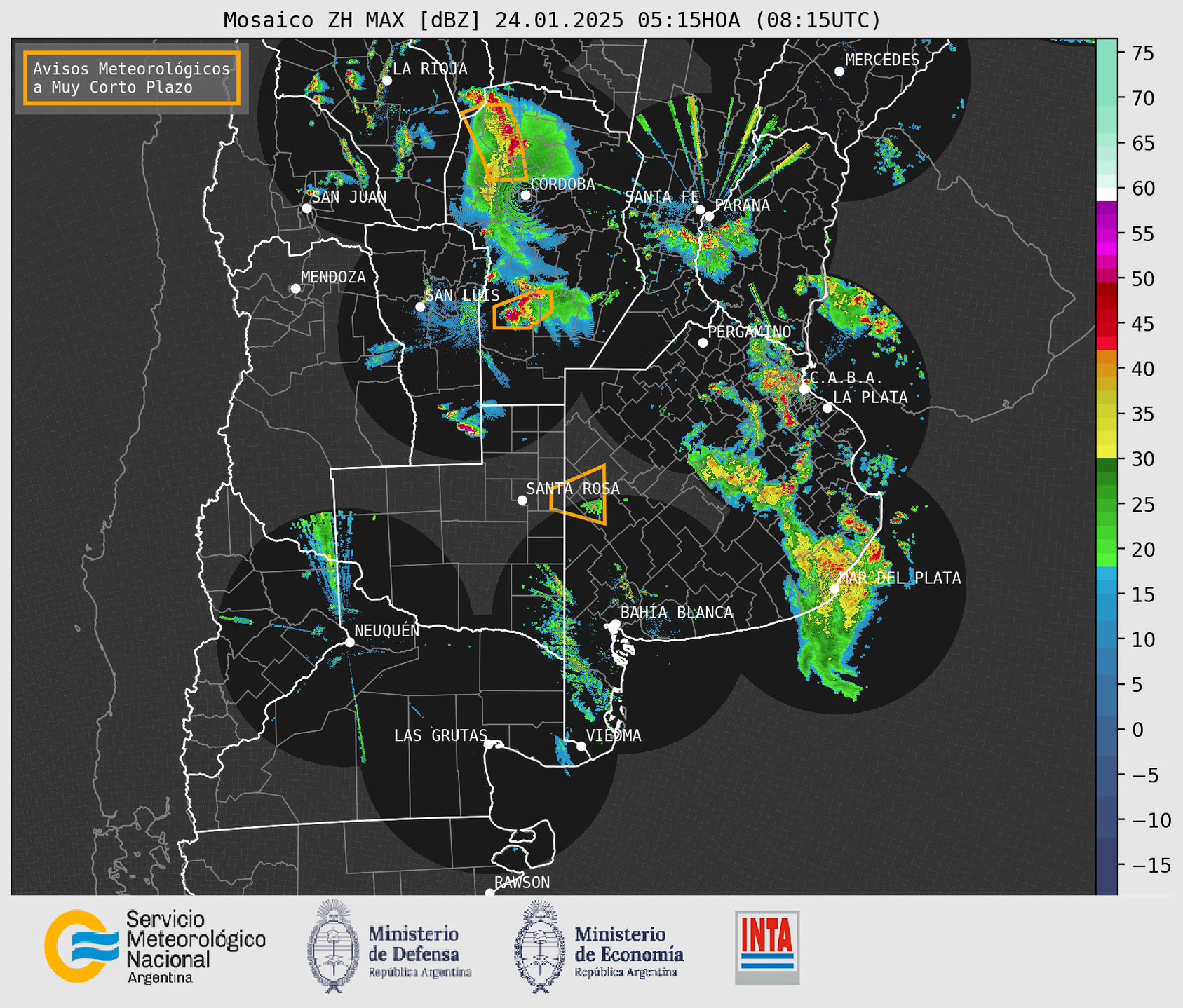
Task: Click the Córdoba city marker dot
Action: (525, 195)
